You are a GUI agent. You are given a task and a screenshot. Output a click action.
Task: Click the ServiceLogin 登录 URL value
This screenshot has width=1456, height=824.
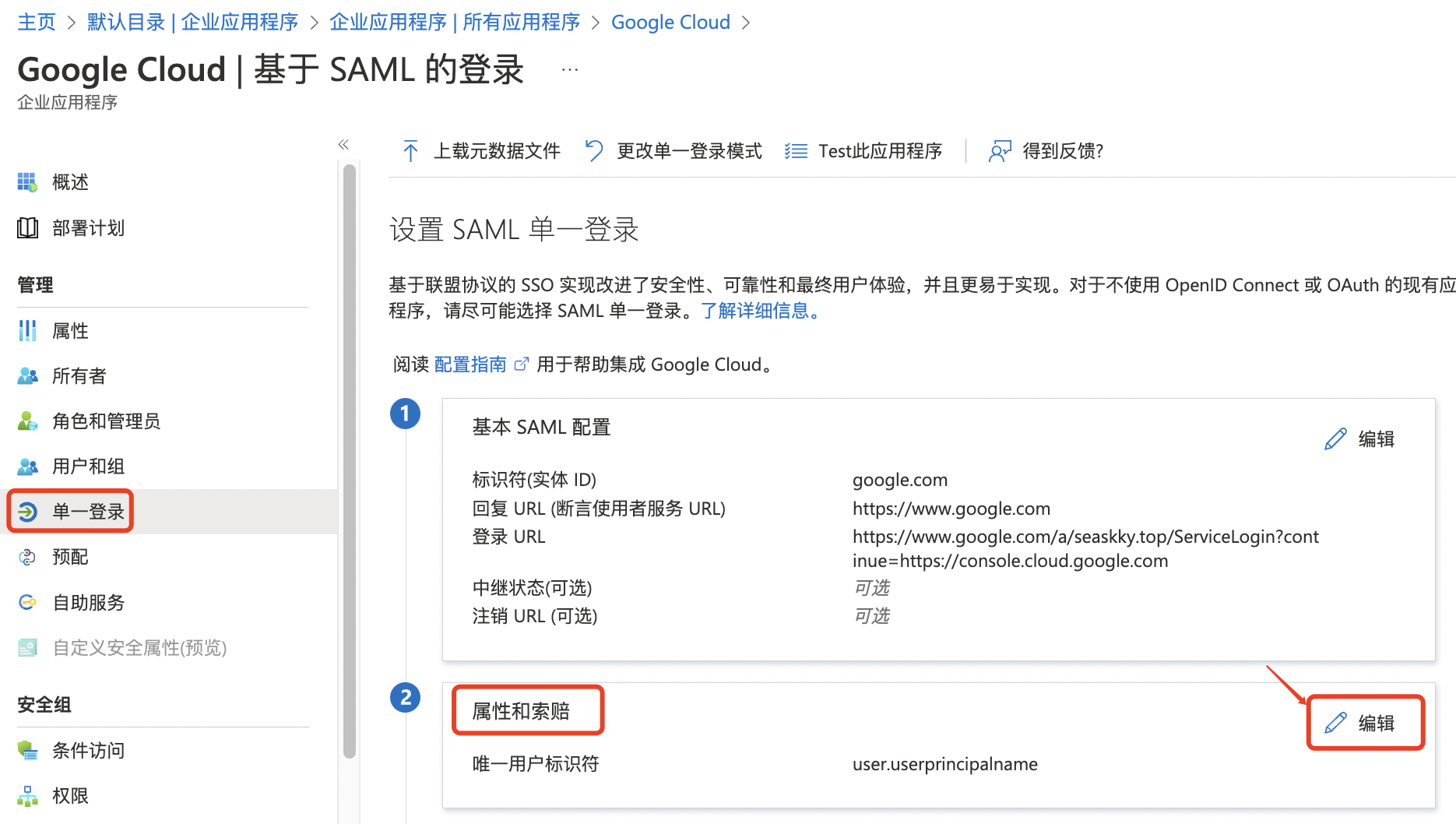coord(1085,548)
